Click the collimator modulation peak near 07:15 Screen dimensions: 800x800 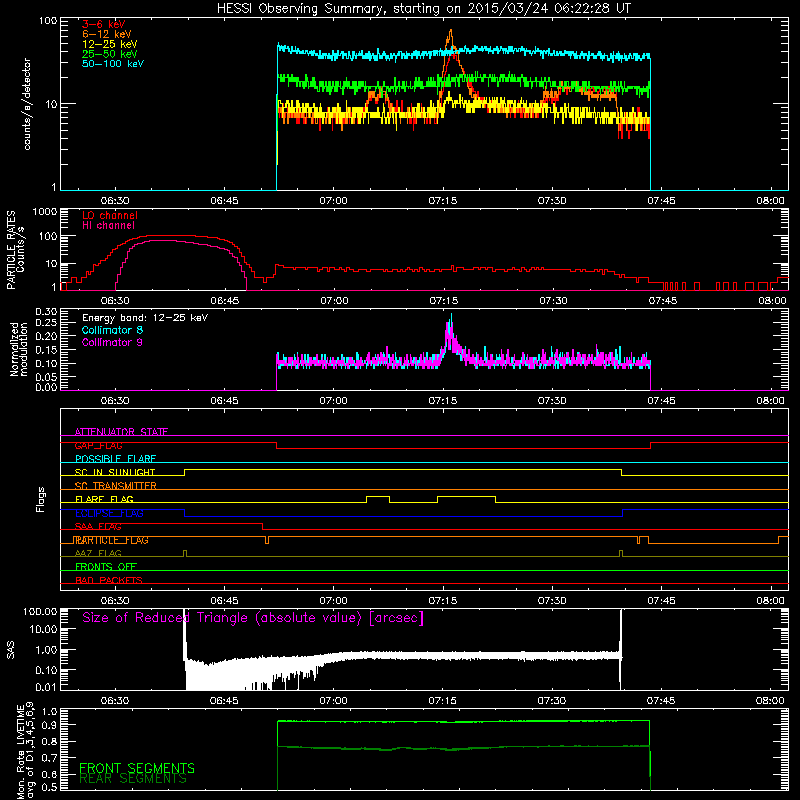pyautogui.click(x=450, y=327)
